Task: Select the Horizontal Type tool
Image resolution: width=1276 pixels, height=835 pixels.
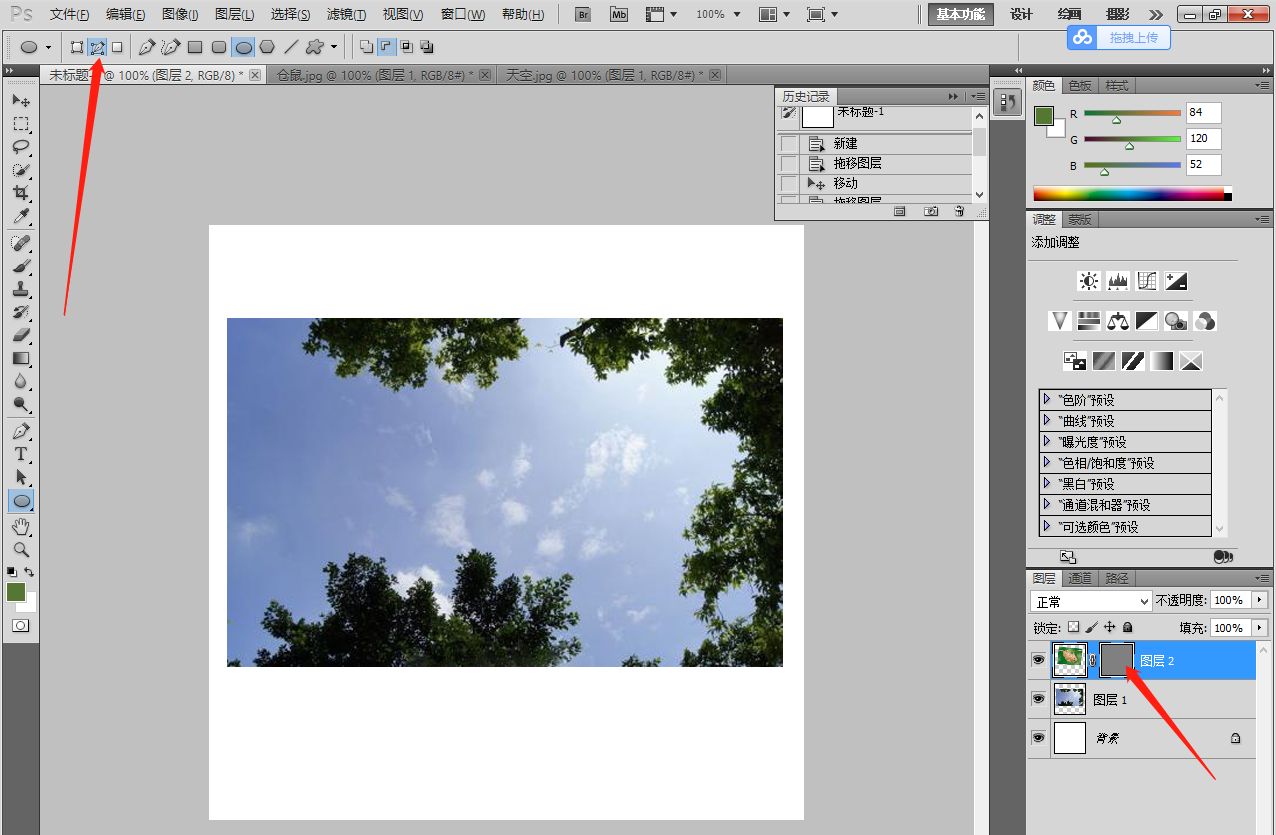Action: [21, 454]
